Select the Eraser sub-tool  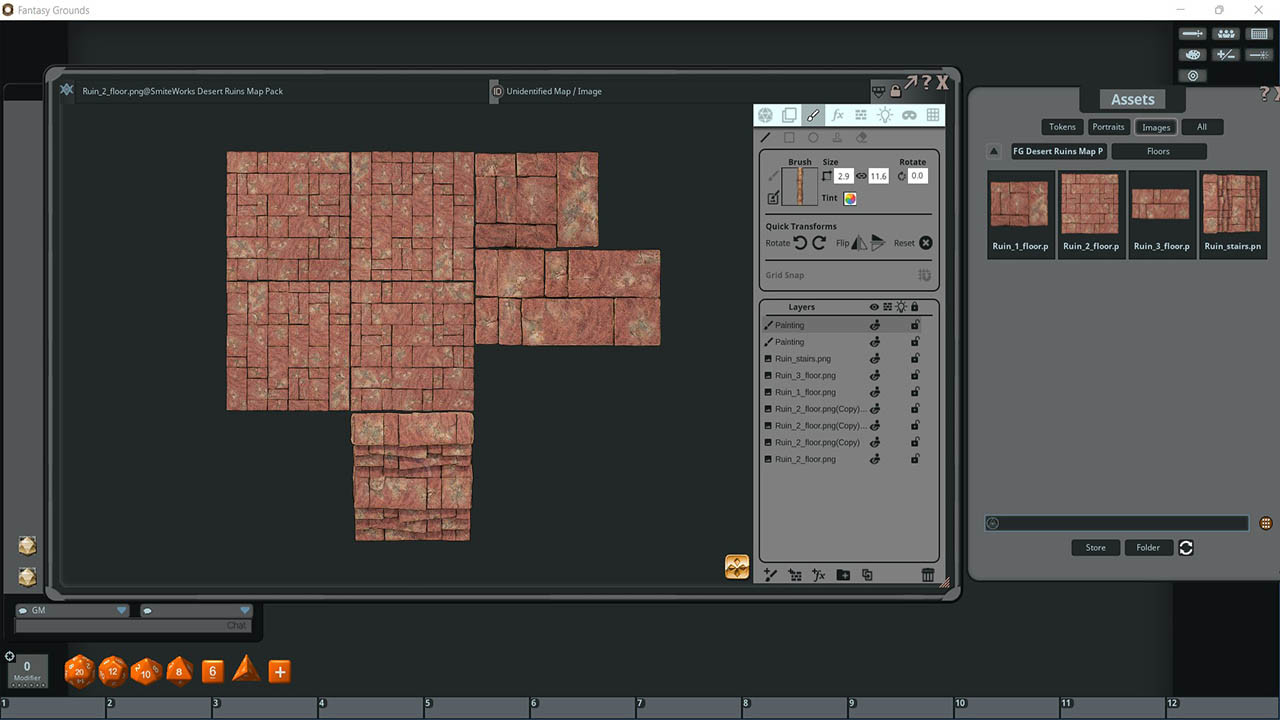pyautogui.click(x=860, y=137)
